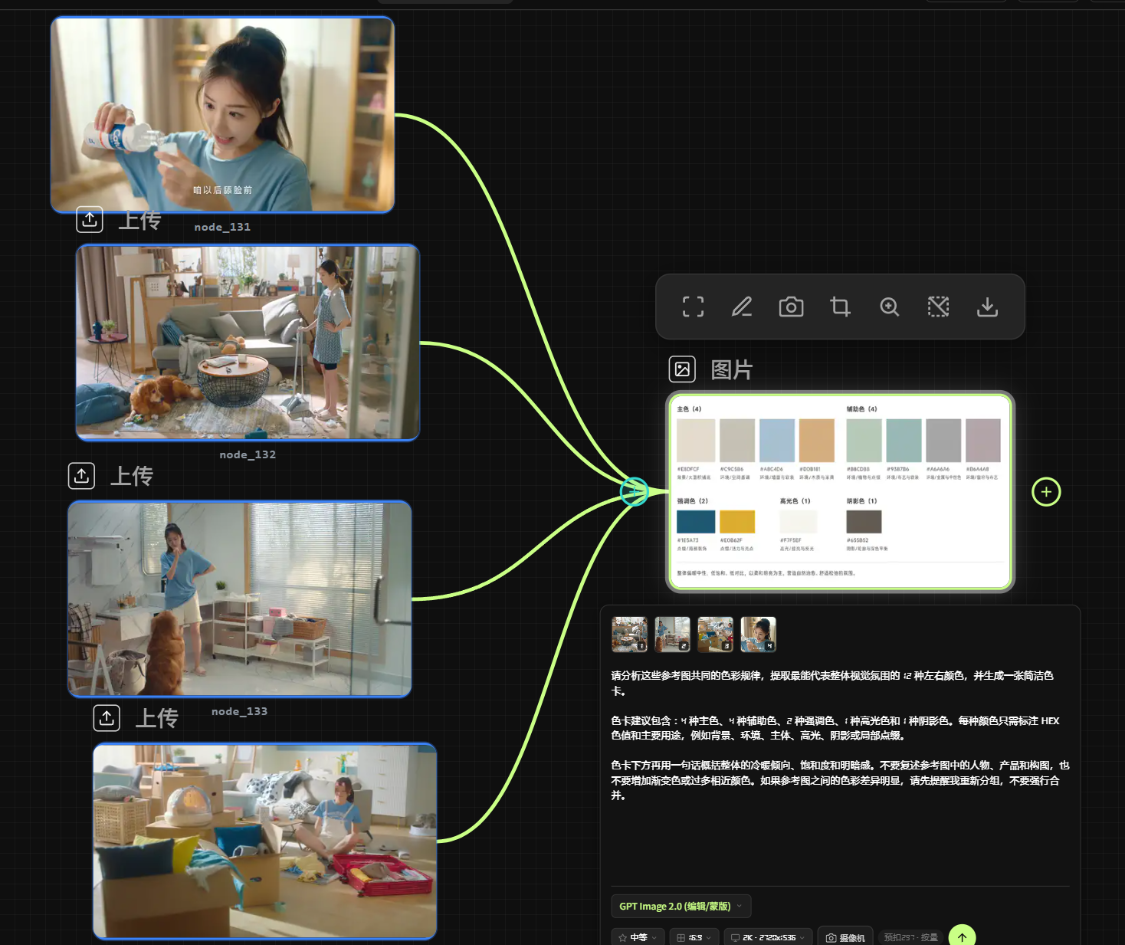Open the 中等 quality dropdown

[637, 937]
